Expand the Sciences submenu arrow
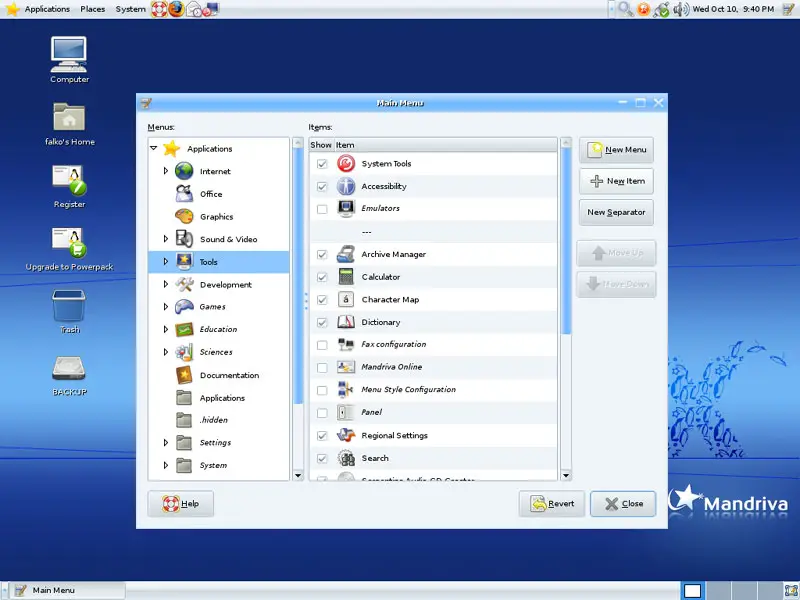 tap(166, 352)
